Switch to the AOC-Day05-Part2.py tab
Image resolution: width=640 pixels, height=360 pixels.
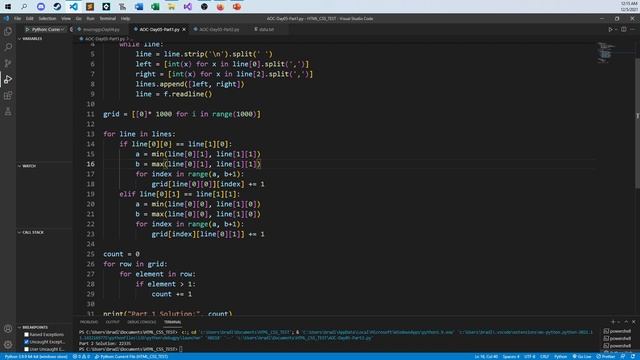[x=219, y=29]
